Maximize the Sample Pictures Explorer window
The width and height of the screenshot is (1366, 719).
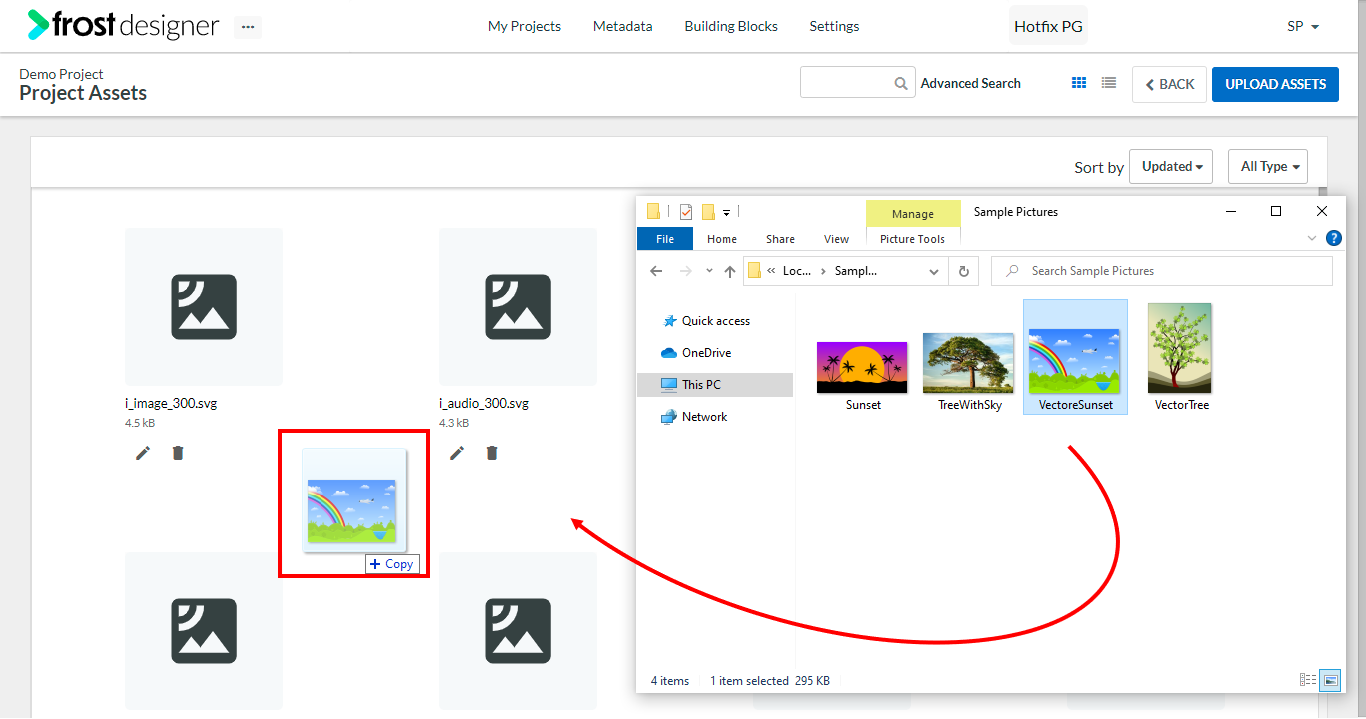pos(1276,211)
